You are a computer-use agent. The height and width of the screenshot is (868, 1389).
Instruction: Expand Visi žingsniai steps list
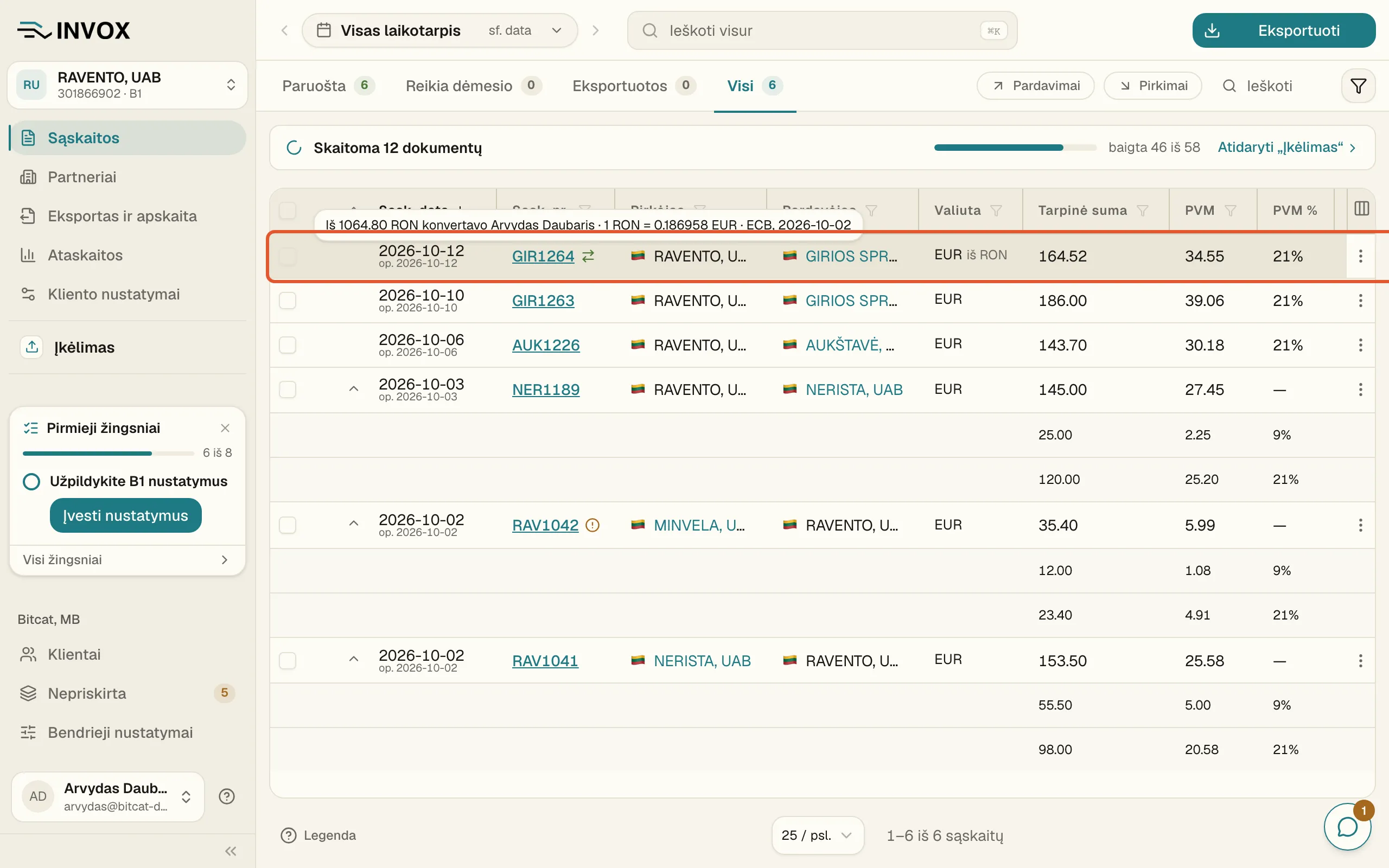128,560
